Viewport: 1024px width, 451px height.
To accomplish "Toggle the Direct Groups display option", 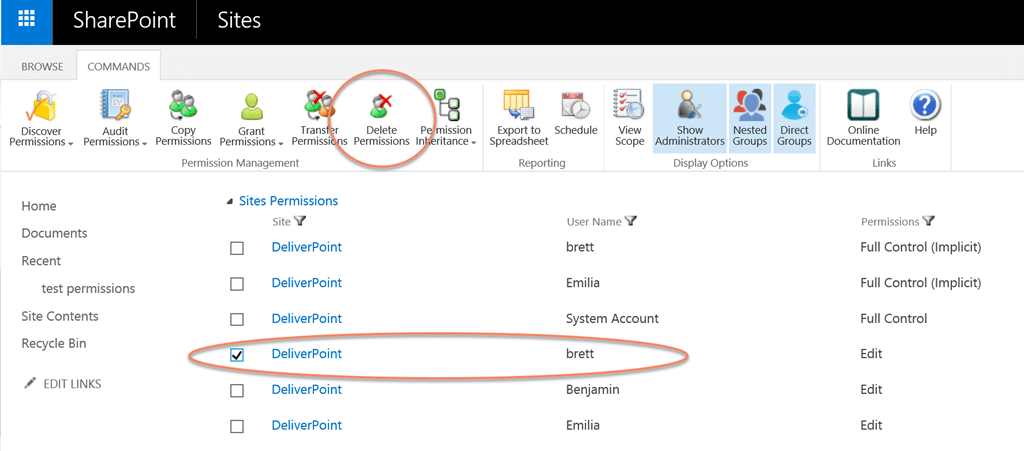I will 794,118.
